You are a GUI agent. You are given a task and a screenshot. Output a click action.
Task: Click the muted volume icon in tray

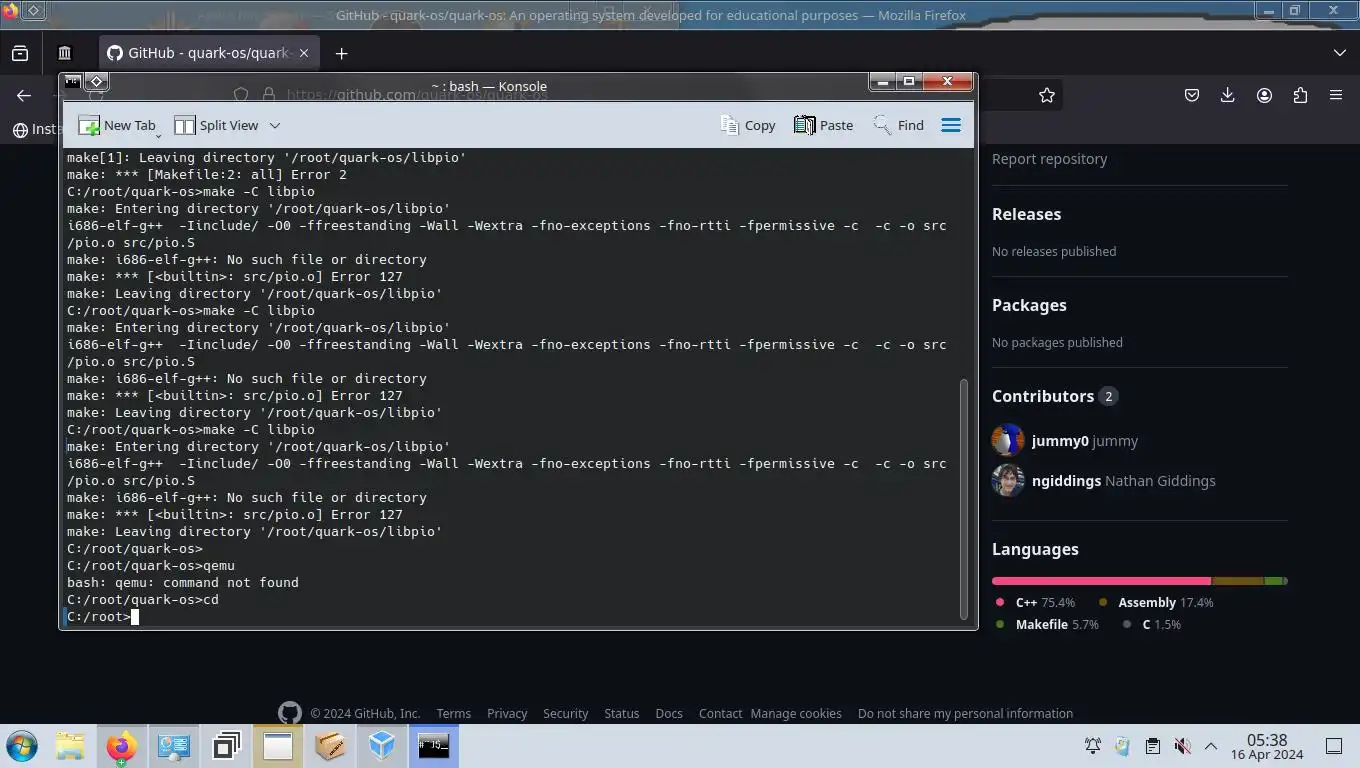1182,746
